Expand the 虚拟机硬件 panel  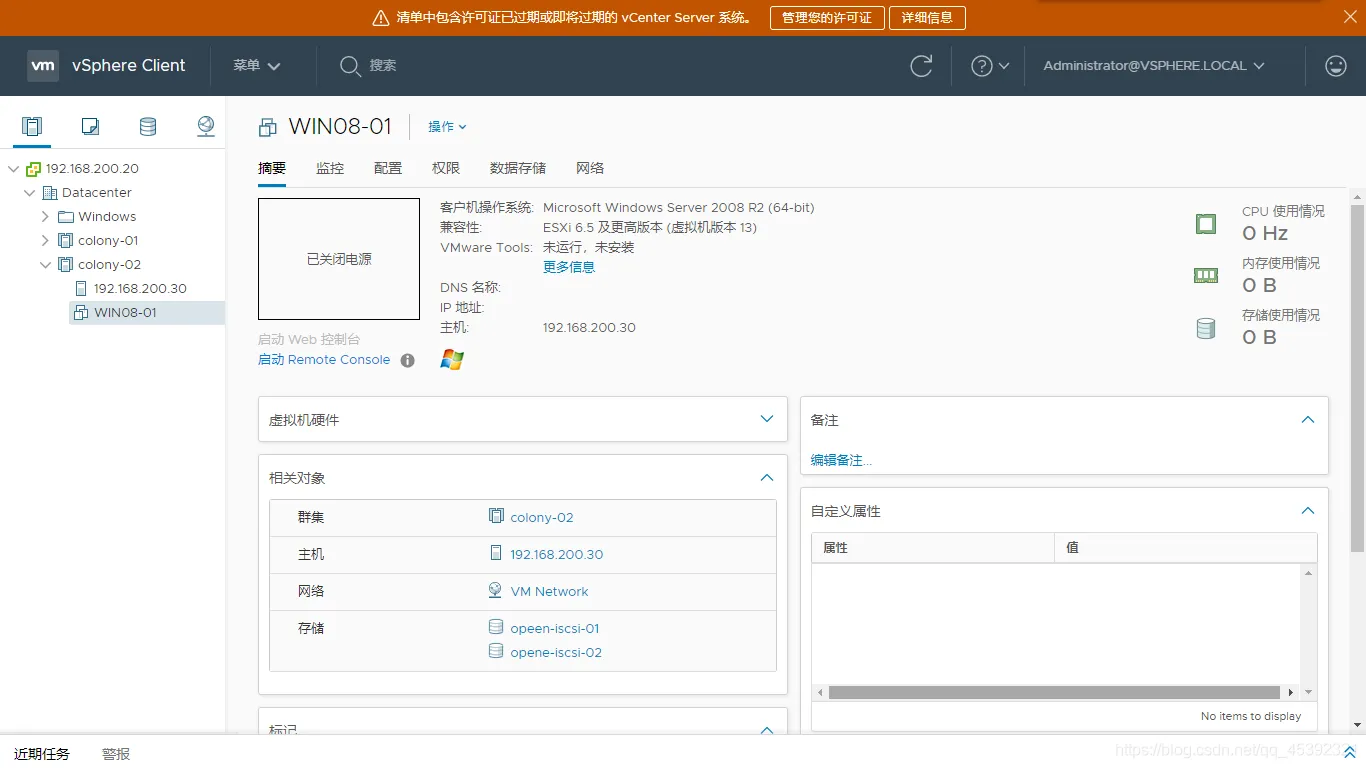[x=767, y=419]
